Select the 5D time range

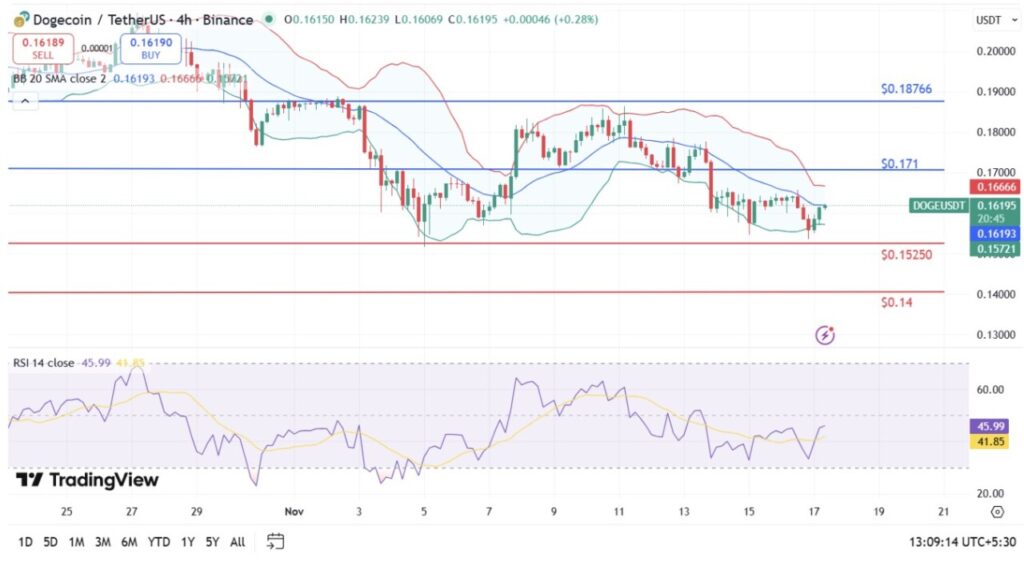(x=50, y=542)
